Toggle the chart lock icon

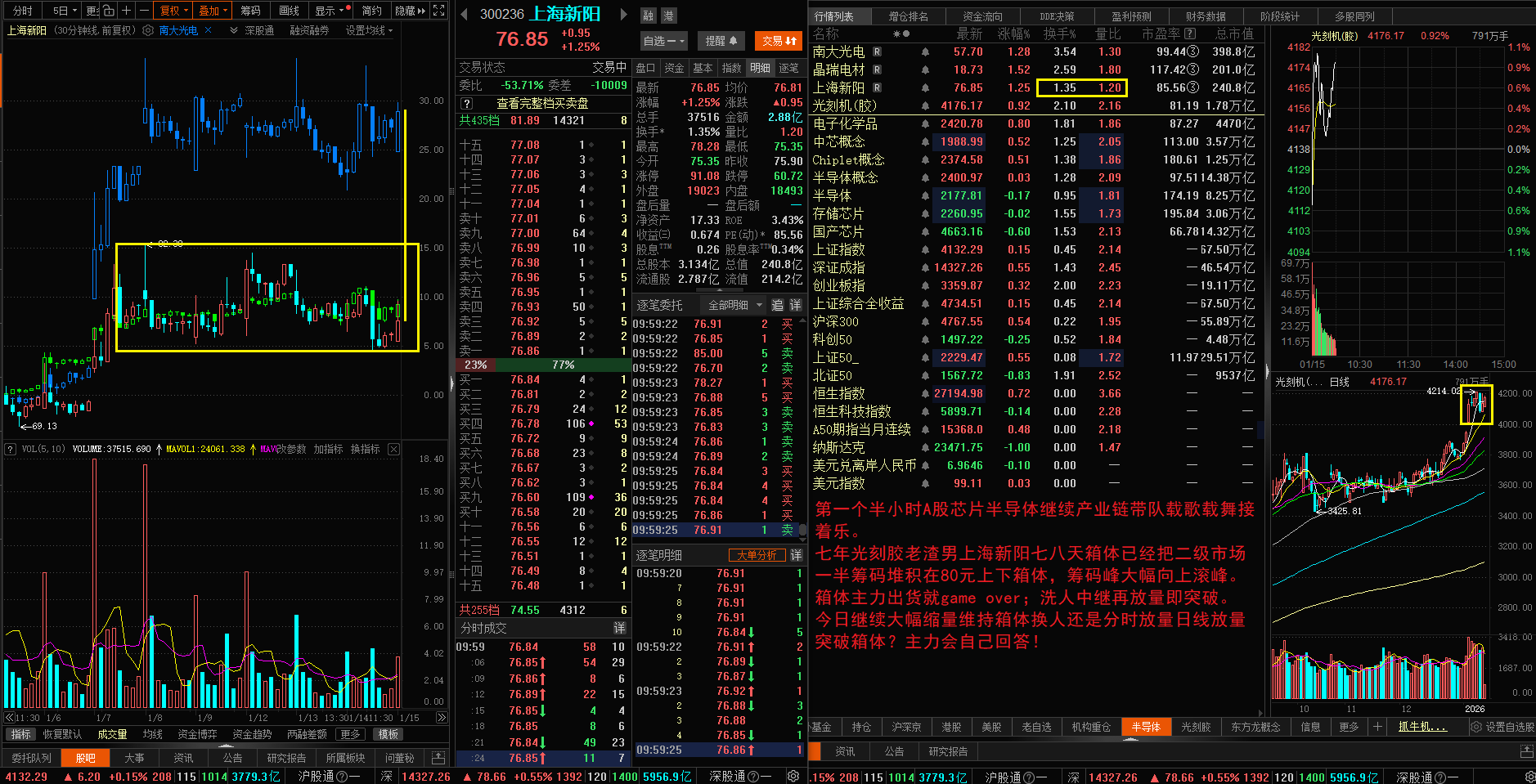[109, 11]
